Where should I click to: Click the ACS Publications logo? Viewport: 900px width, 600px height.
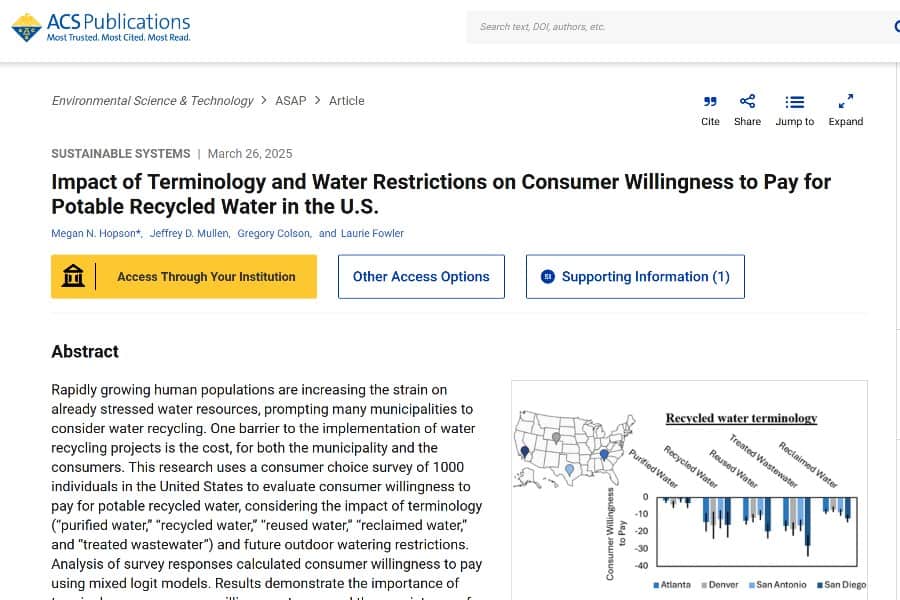(x=100, y=27)
